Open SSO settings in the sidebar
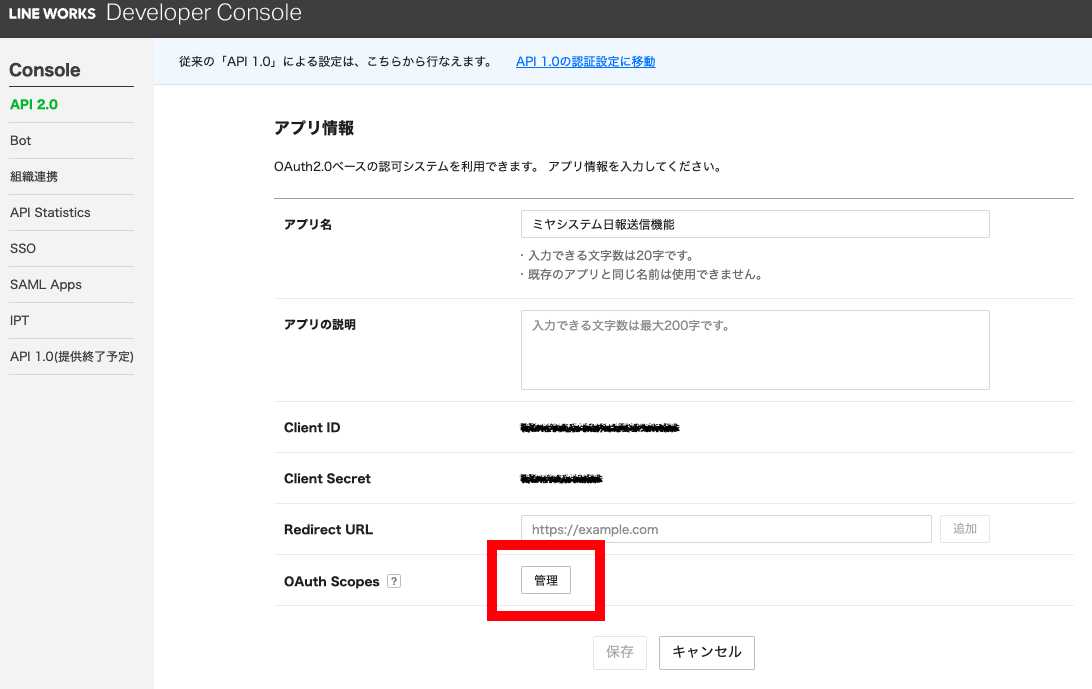 (23, 249)
